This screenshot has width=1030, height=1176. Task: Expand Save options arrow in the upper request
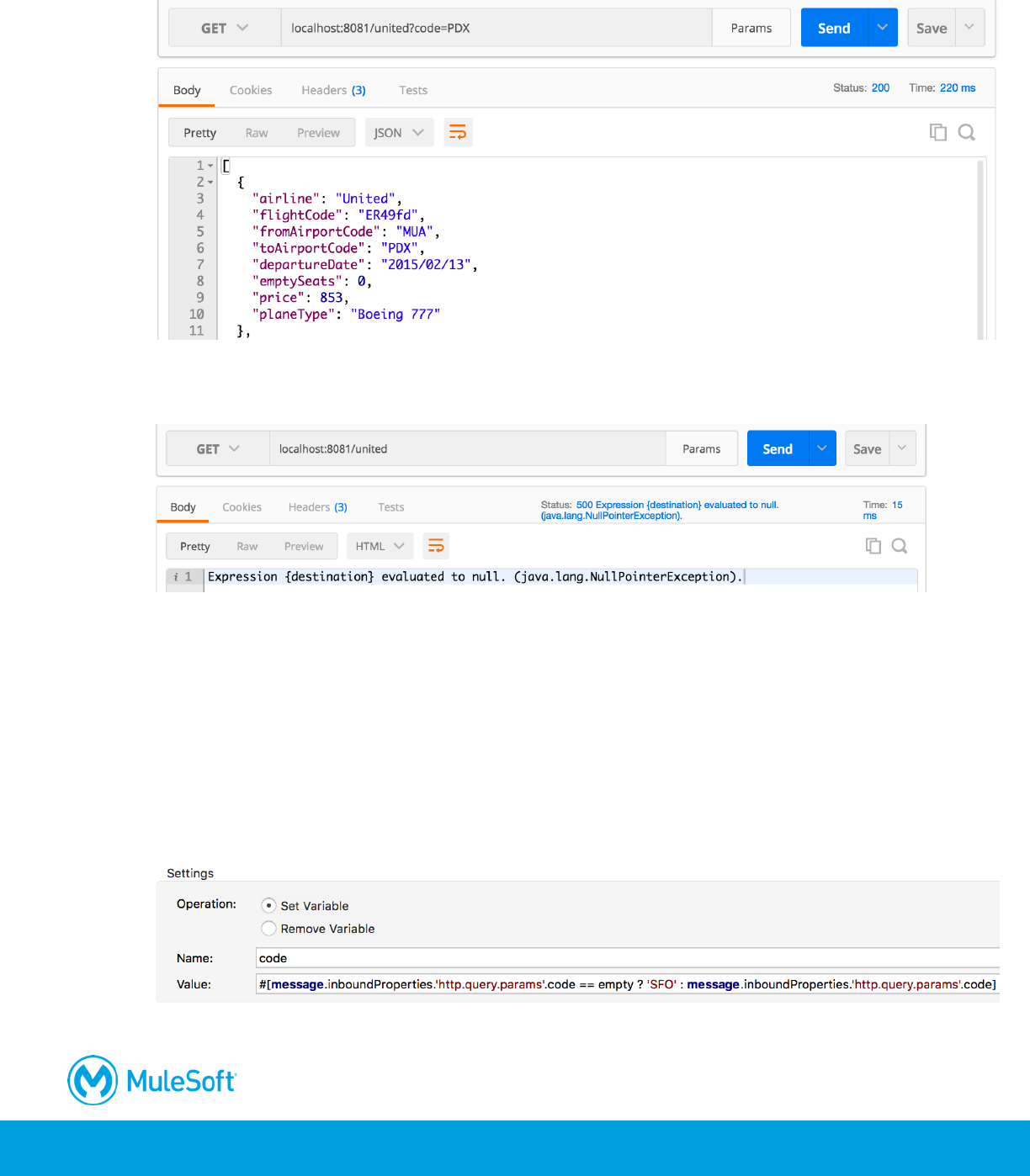tap(969, 28)
